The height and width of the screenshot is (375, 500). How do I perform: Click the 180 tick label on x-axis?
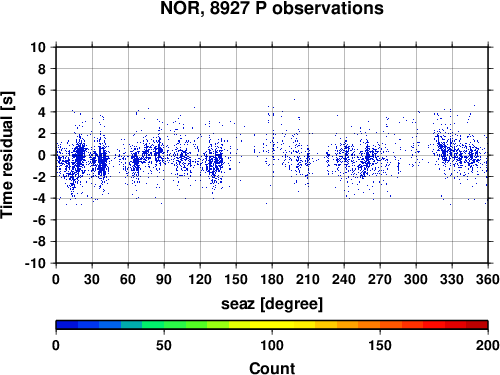pyautogui.click(x=272, y=279)
